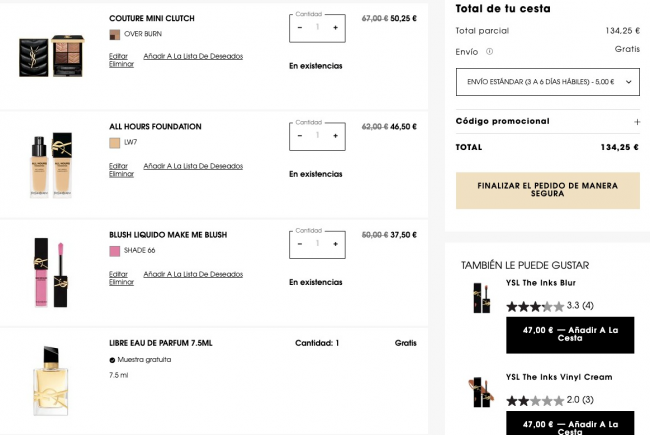
Task: Add YSL The Inks Vinyl Cream to basket
Action: pyautogui.click(x=570, y=423)
